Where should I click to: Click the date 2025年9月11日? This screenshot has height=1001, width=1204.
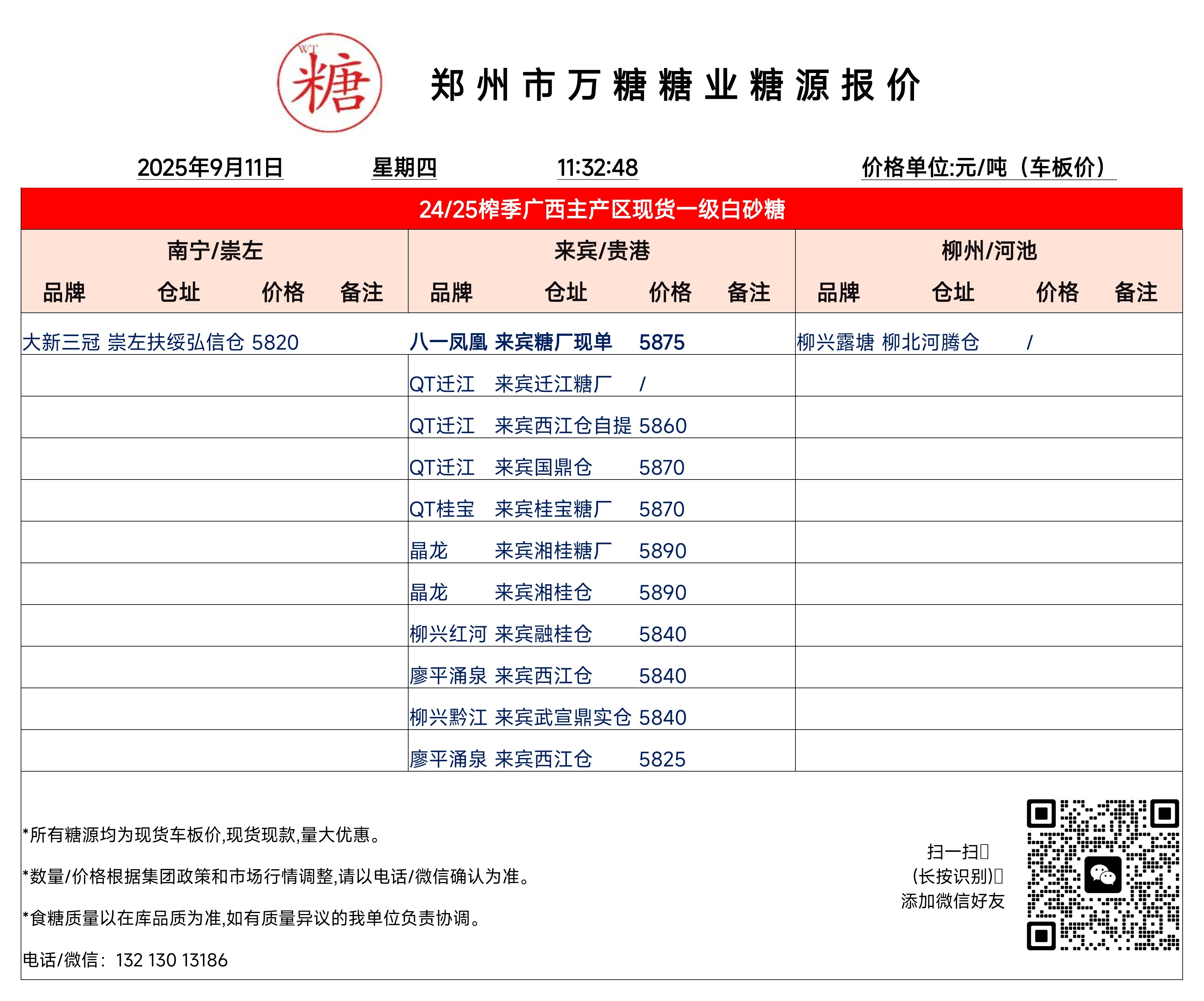coord(210,168)
